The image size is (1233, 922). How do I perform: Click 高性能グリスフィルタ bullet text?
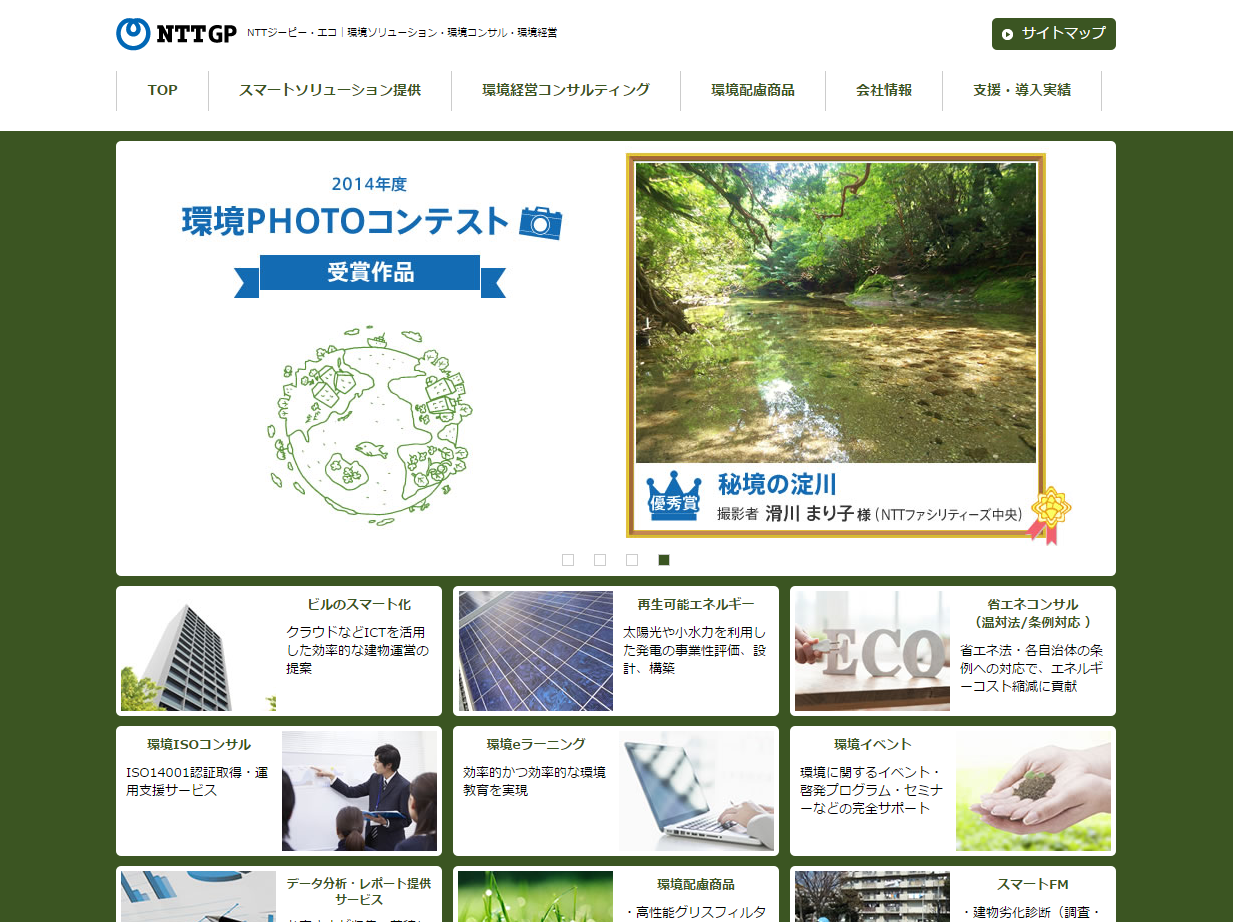click(696, 912)
